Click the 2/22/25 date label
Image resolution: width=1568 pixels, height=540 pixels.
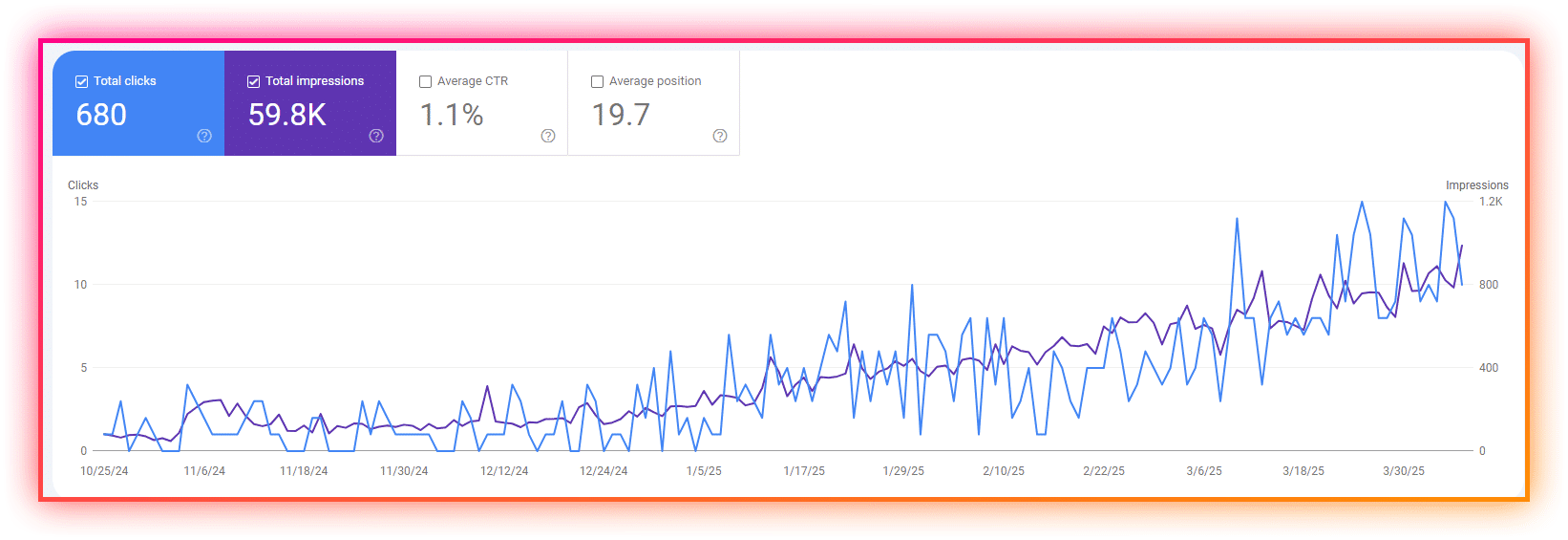click(x=1104, y=471)
